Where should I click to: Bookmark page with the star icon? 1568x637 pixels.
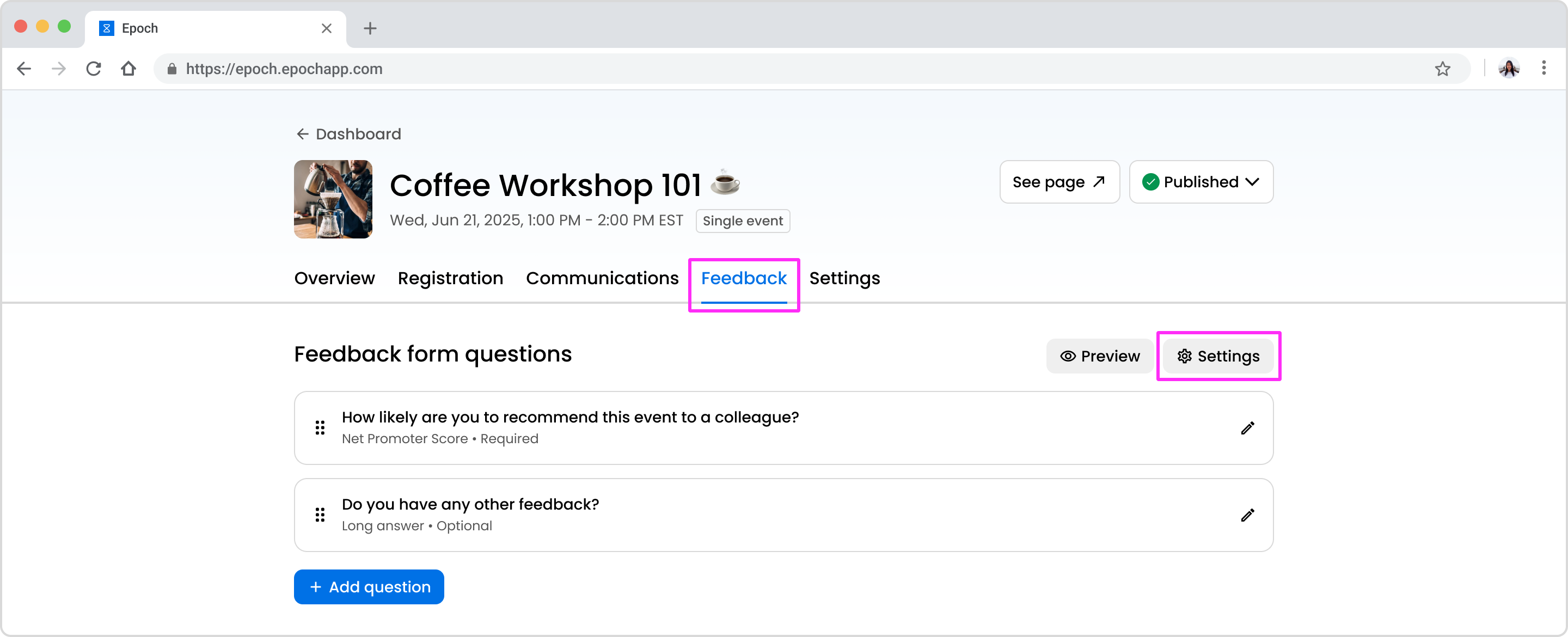(1442, 69)
